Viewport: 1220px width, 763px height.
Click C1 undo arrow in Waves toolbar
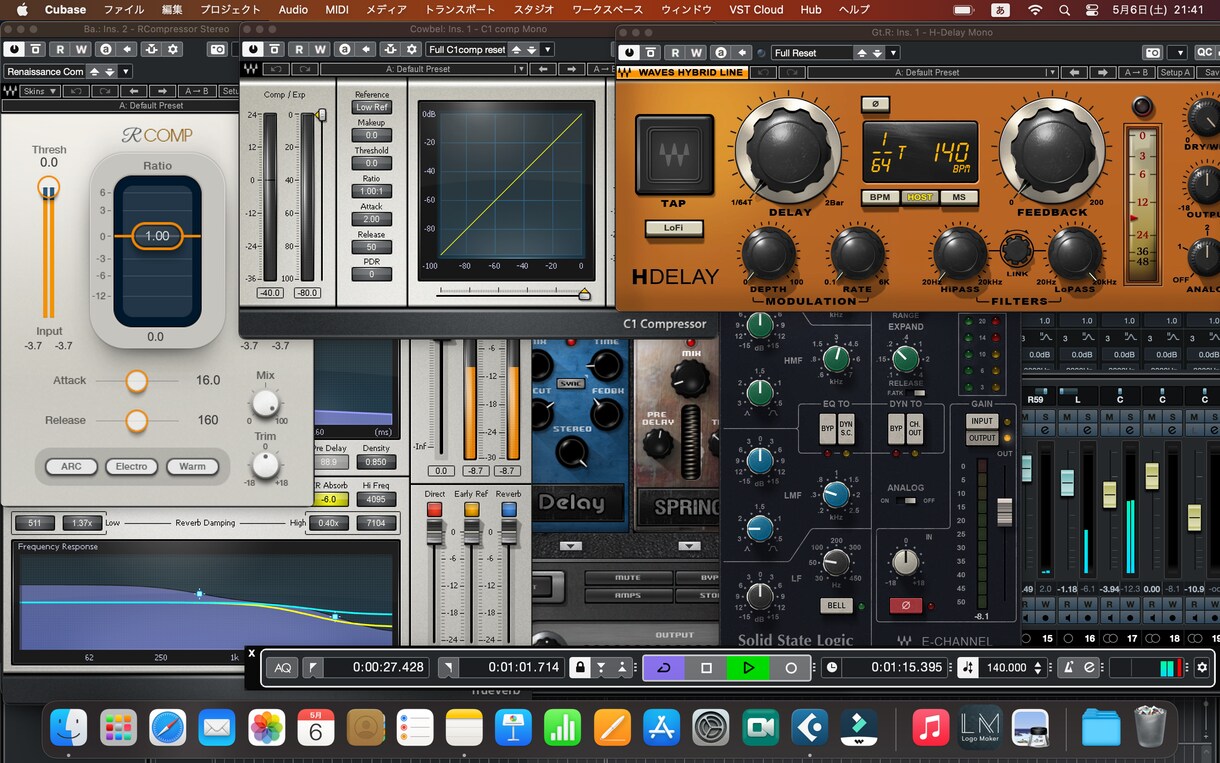point(276,69)
